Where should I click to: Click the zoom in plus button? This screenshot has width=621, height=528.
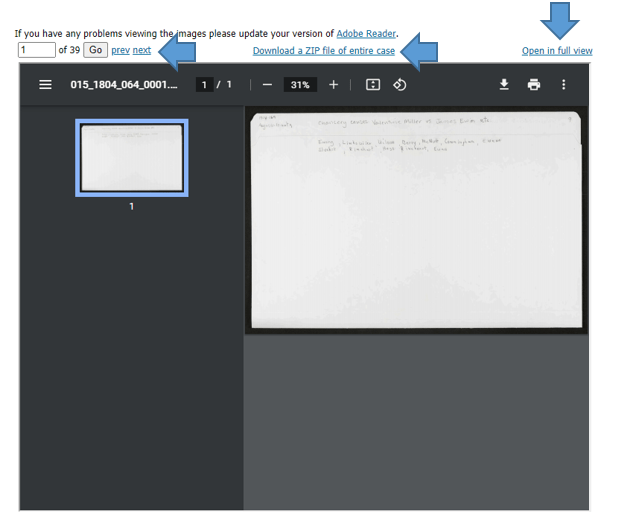pos(334,85)
